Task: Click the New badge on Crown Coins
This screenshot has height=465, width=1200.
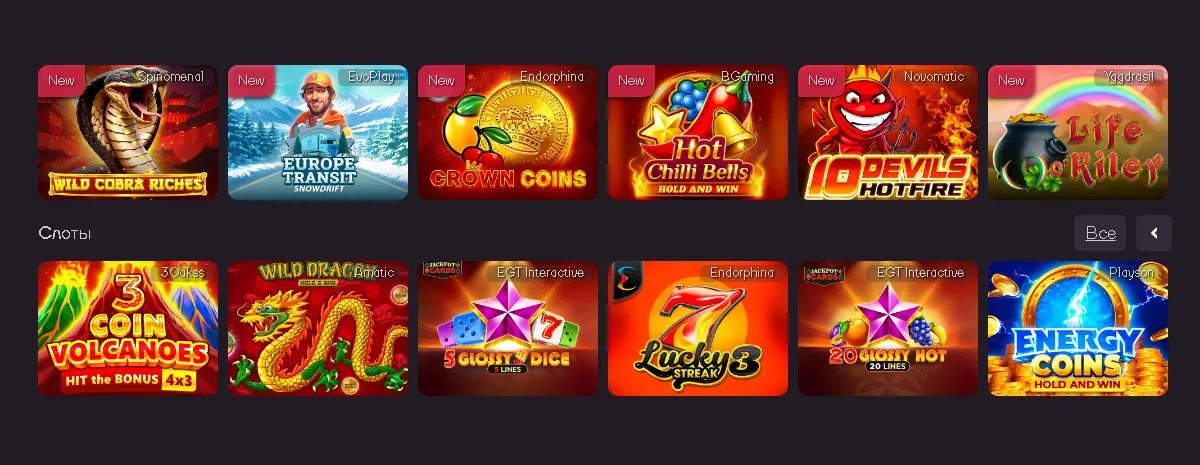Action: (x=442, y=80)
